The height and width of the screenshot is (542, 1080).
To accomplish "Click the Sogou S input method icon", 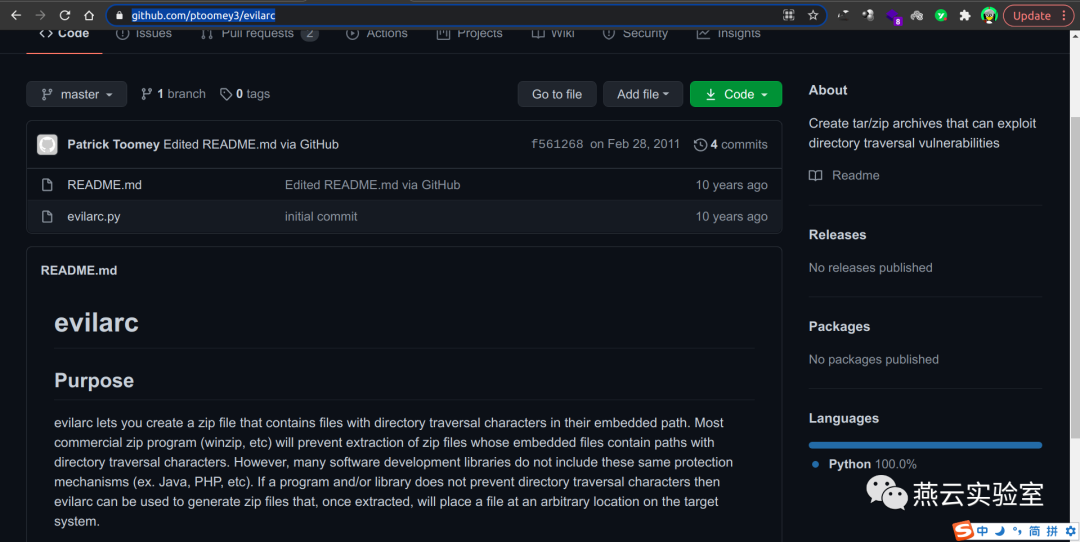I will (963, 530).
